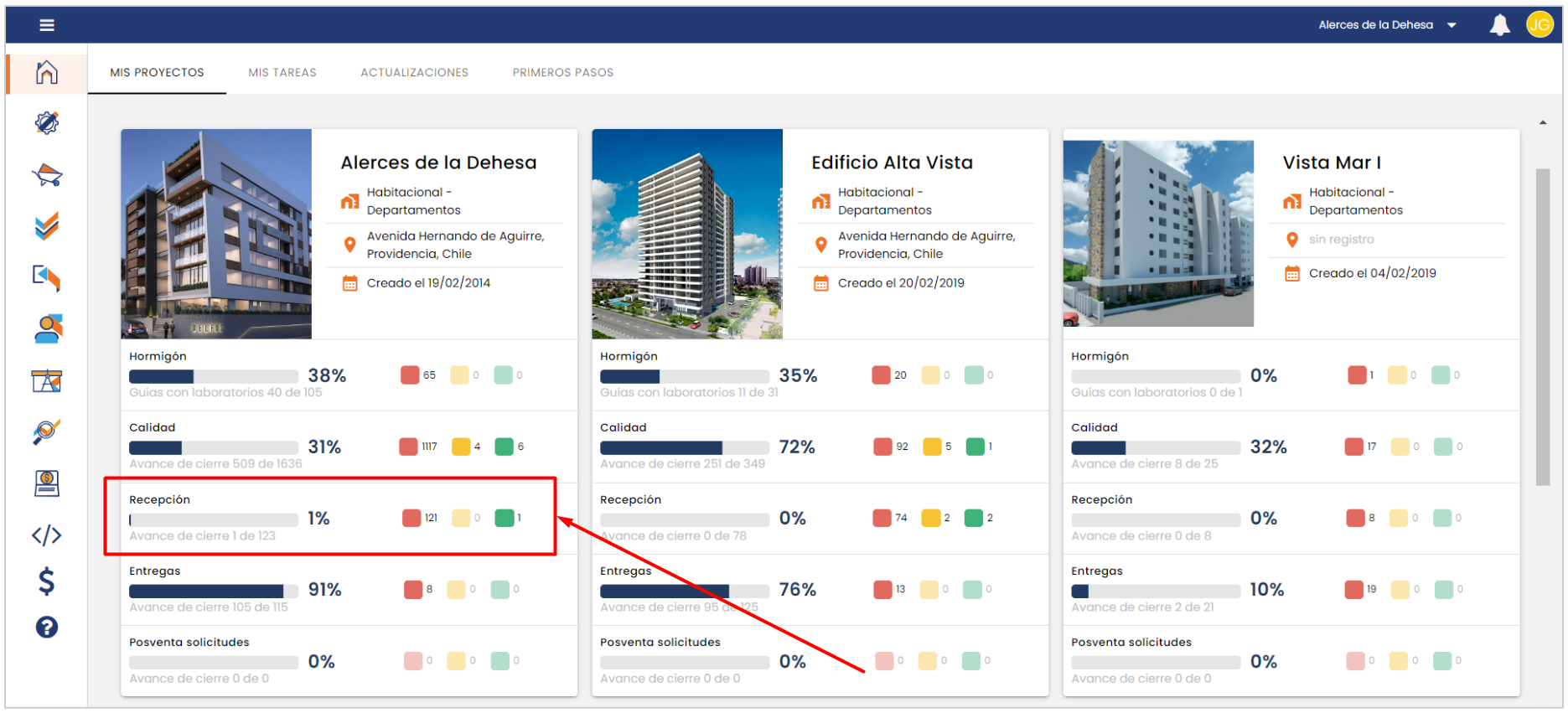Click the magnifier inspection sidebar icon

pos(47,431)
